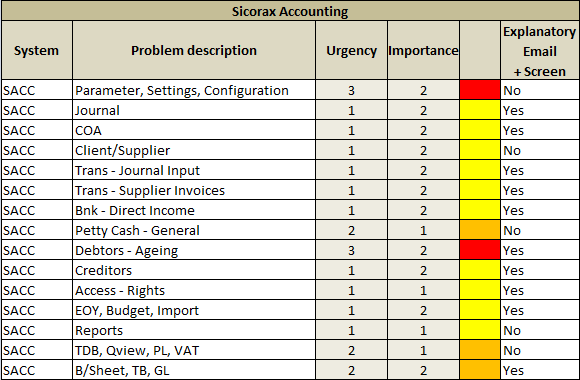
Task: Select the SACC cell in Creditors row
Action: coord(37,270)
